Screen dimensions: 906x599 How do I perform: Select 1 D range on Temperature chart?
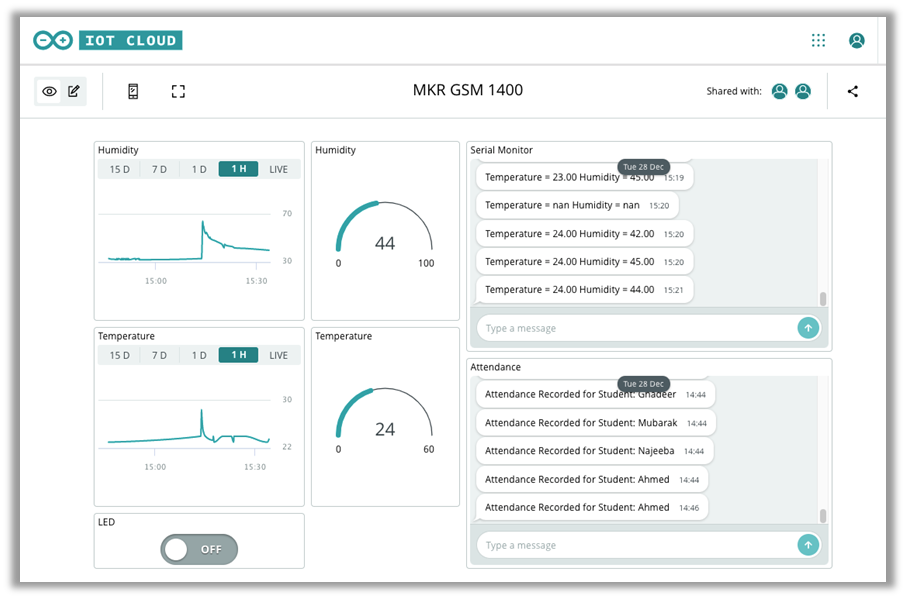(x=199, y=355)
